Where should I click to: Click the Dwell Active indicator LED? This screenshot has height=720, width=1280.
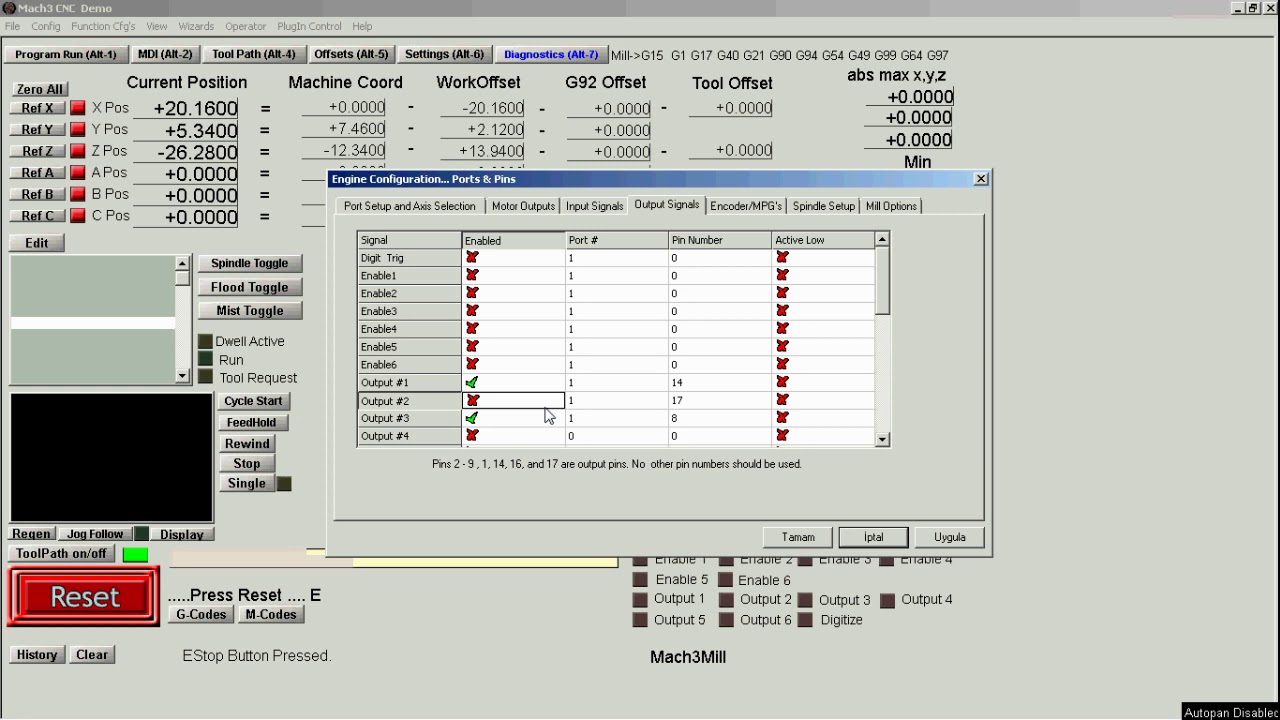coord(205,341)
